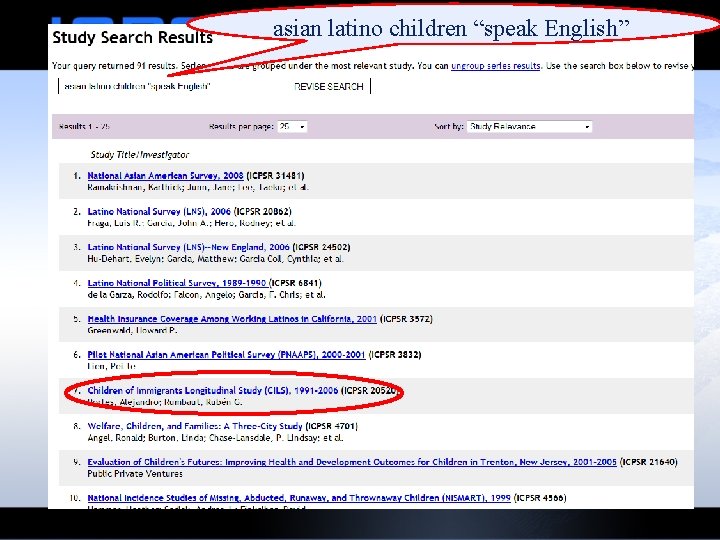Click investigators Fraga, Luis R. et al. text
The image size is (720, 540).
[191, 223]
